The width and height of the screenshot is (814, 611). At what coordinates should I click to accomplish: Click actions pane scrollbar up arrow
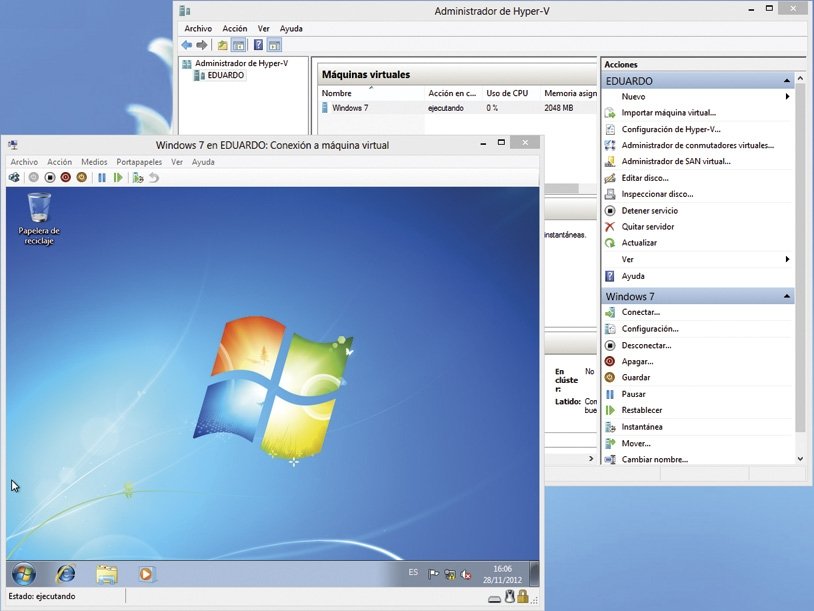coord(800,78)
